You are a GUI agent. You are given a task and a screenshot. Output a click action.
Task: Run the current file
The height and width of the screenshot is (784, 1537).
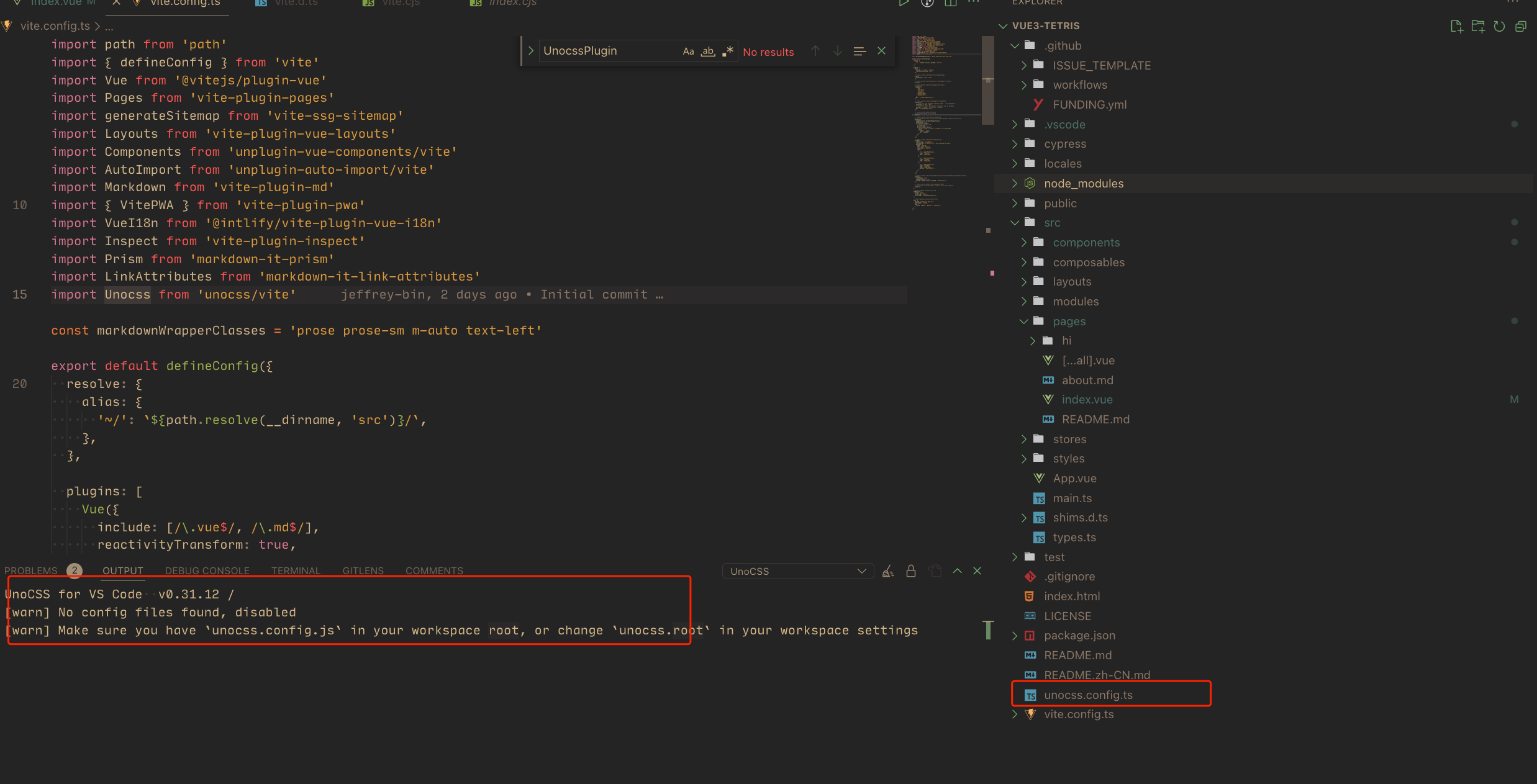point(904,3)
